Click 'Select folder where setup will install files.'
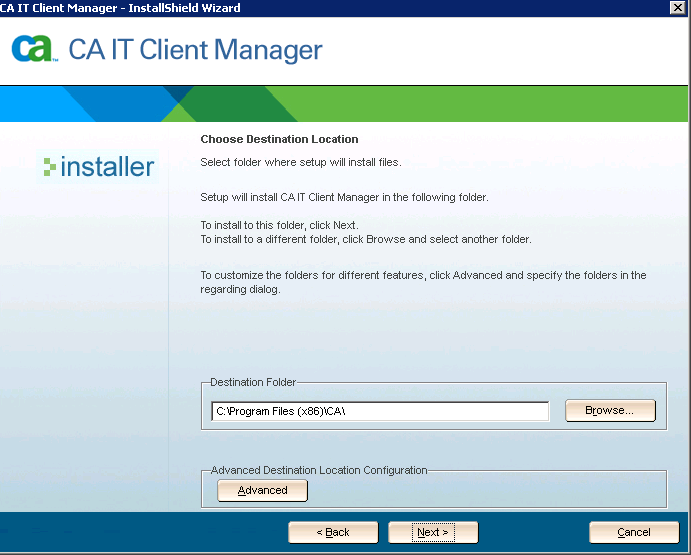 301,162
